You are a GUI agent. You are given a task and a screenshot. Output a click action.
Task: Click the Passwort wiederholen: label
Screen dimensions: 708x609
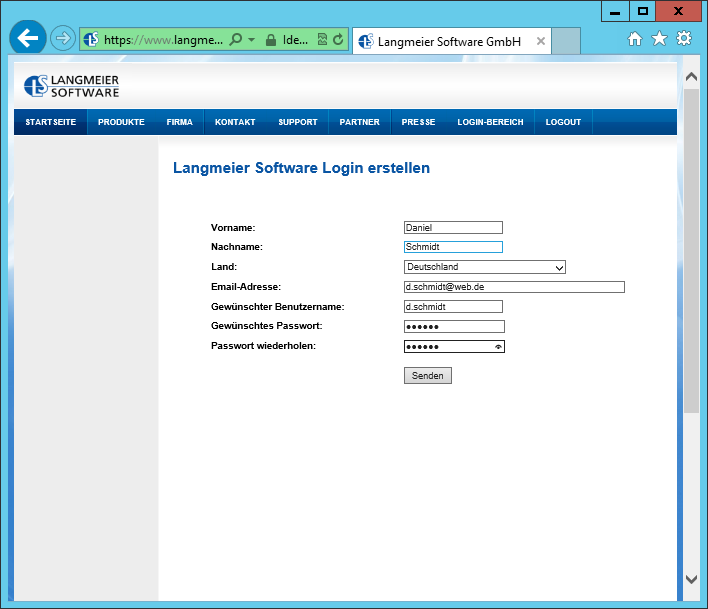(263, 346)
